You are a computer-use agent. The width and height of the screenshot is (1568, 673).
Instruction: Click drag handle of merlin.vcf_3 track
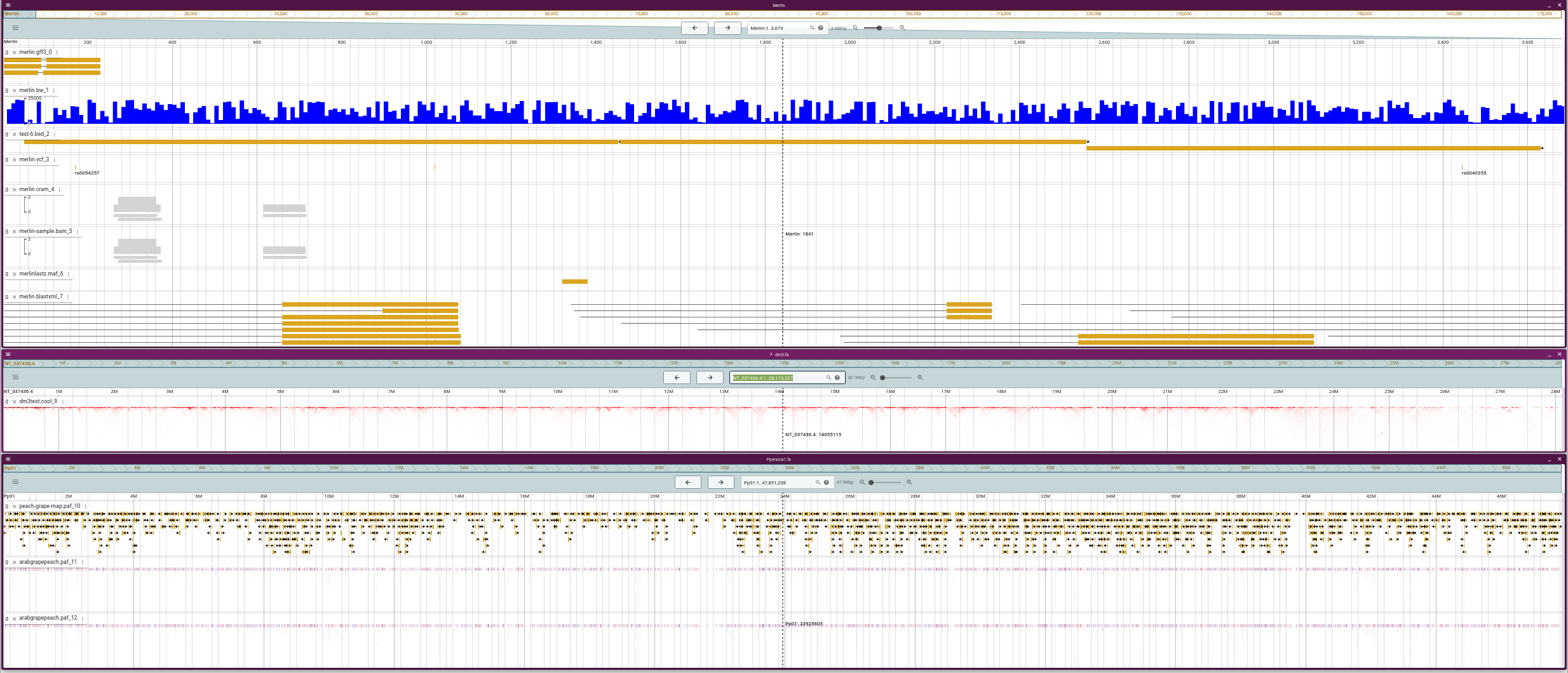[7, 160]
